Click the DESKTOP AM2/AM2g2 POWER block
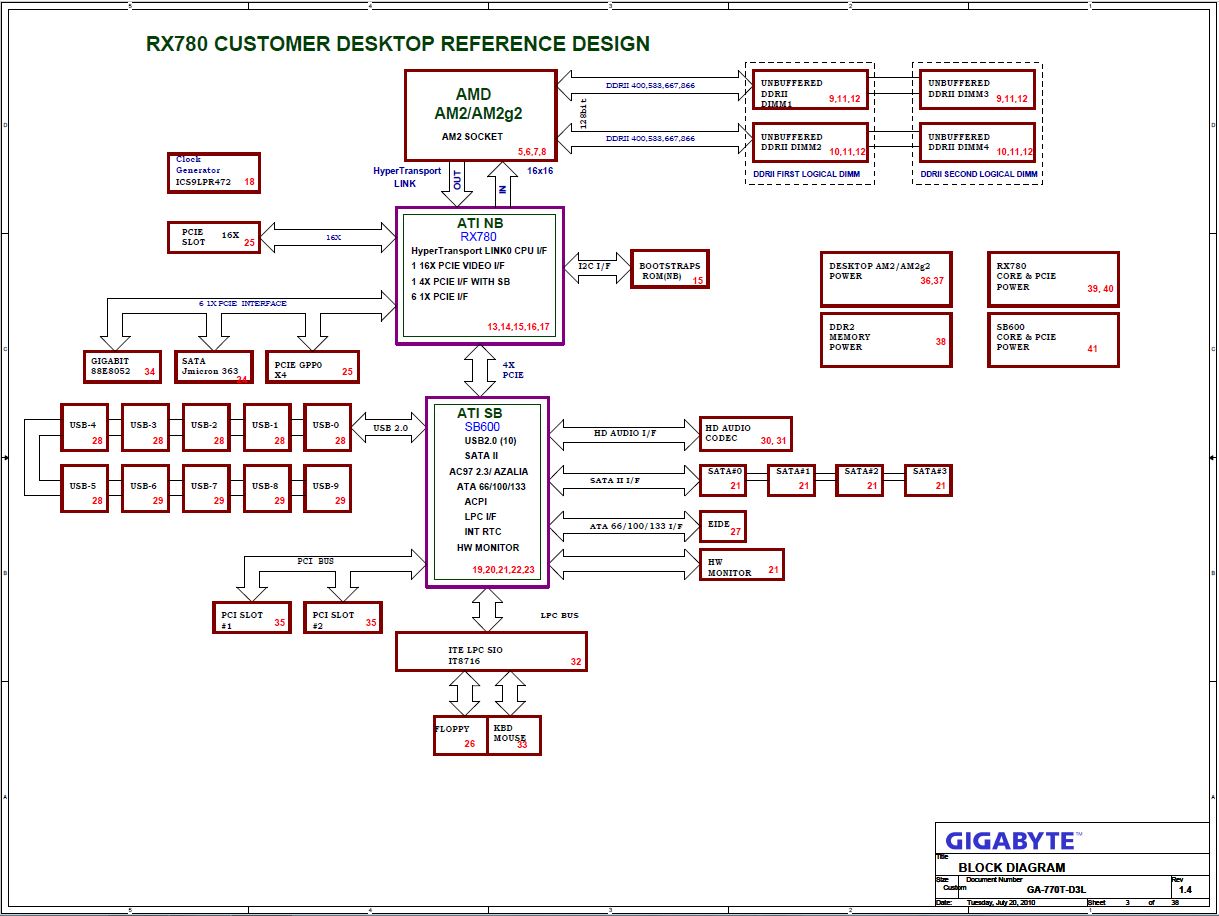1219x916 pixels. click(x=886, y=279)
